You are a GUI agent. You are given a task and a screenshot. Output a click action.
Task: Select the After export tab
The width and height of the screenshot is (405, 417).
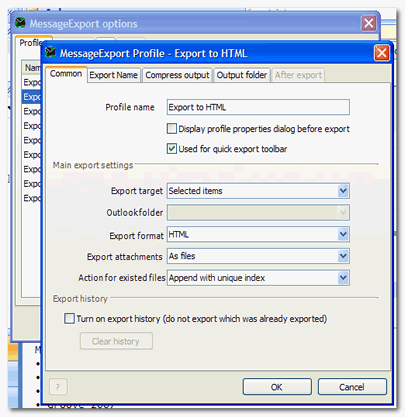(x=298, y=75)
